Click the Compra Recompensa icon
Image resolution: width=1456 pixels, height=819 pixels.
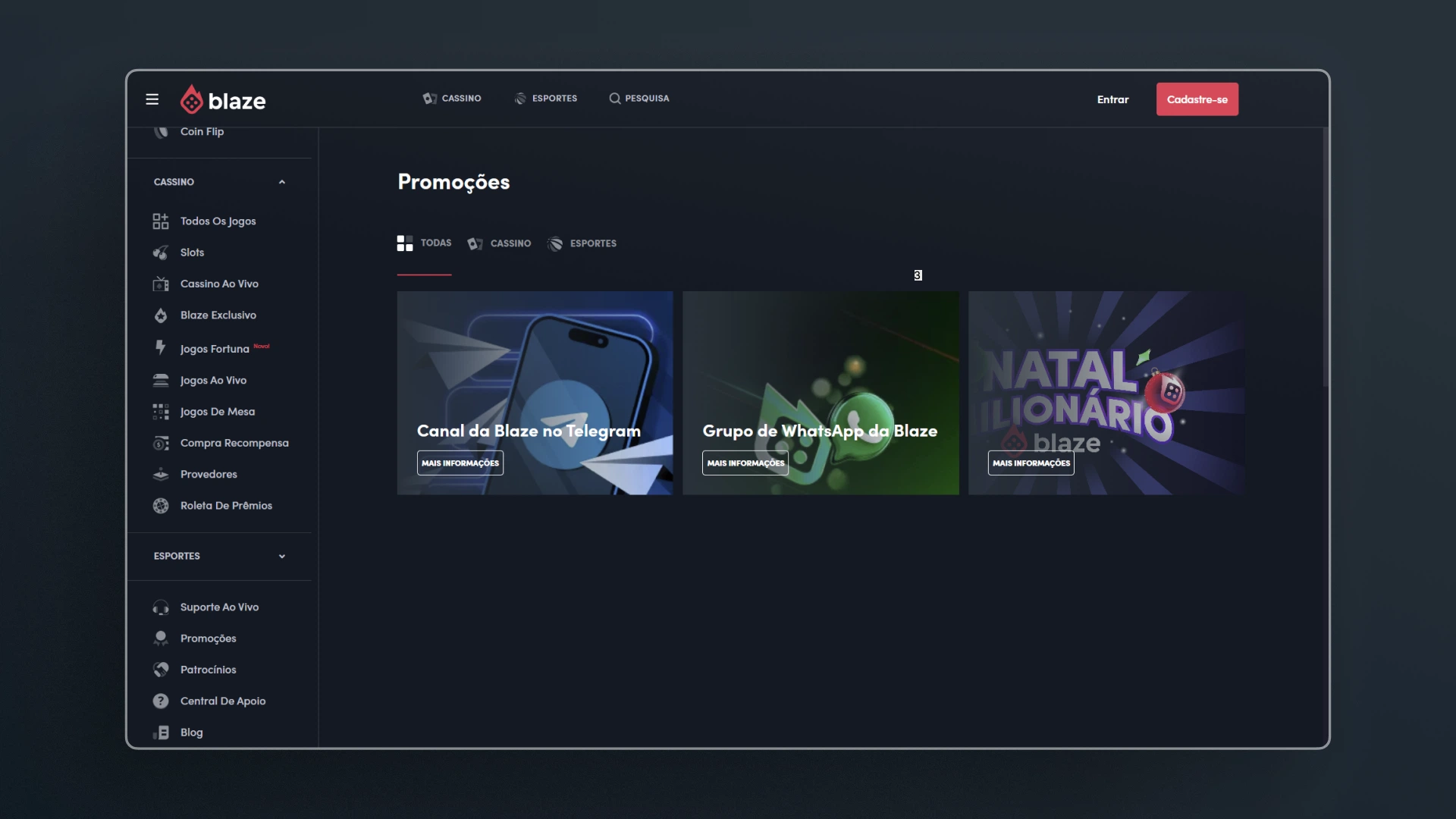coord(161,443)
